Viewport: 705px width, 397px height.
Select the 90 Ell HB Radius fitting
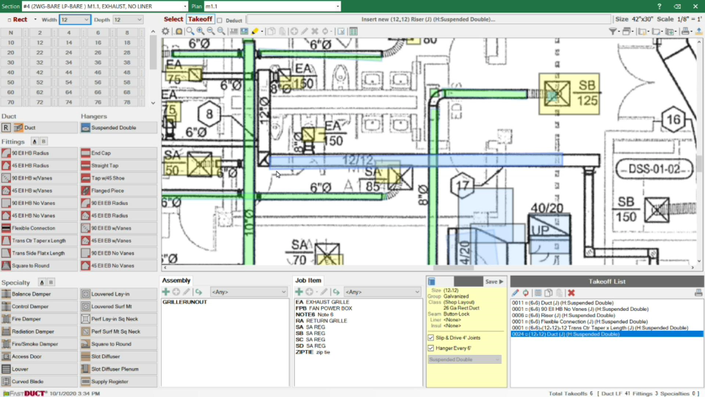pos(40,153)
